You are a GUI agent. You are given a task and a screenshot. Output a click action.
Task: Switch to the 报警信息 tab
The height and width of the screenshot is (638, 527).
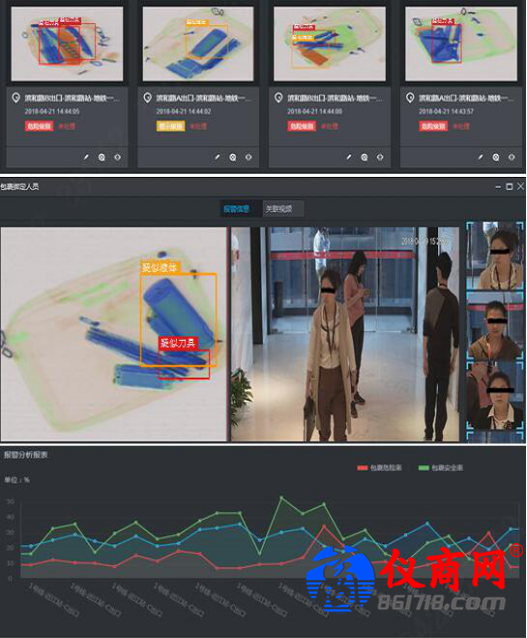236,209
